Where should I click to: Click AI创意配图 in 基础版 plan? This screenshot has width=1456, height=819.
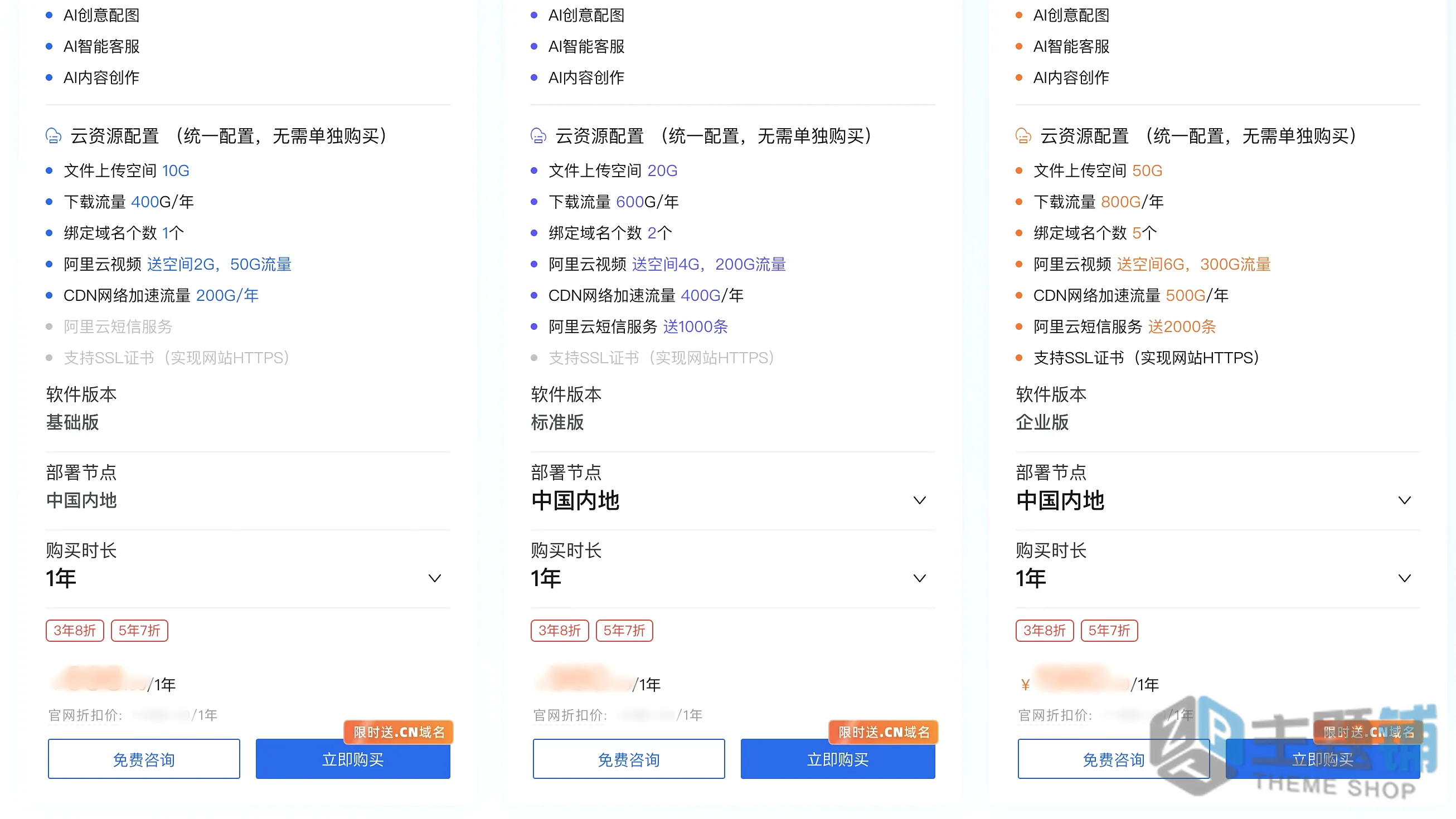click(102, 15)
